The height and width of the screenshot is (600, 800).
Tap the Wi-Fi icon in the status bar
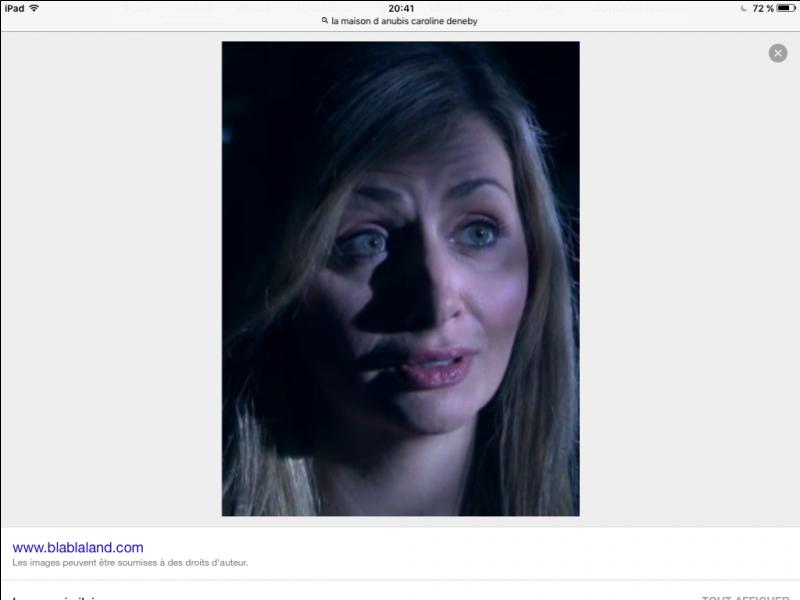(34, 8)
